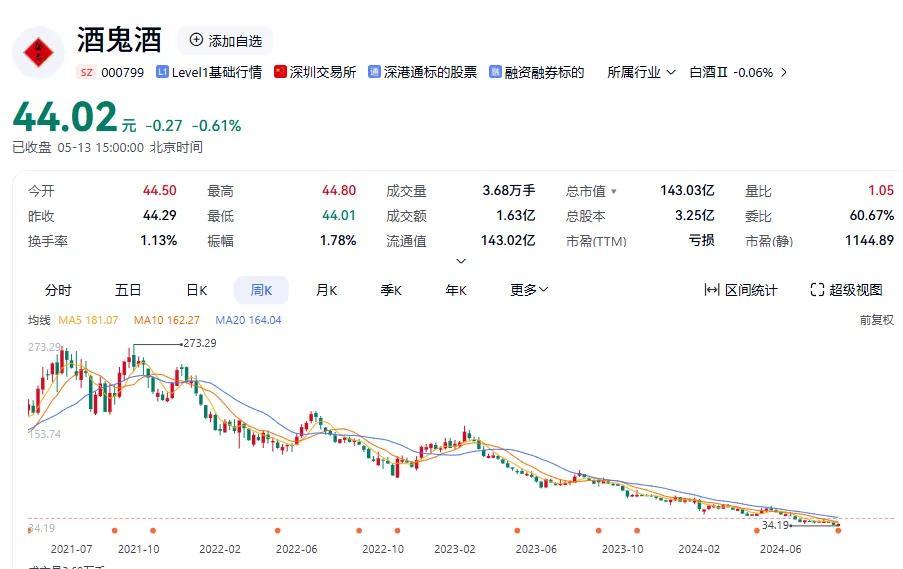Click event marker dot above 2021-10
Image resolution: width=903 pixels, height=569 pixels.
pos(153,530)
